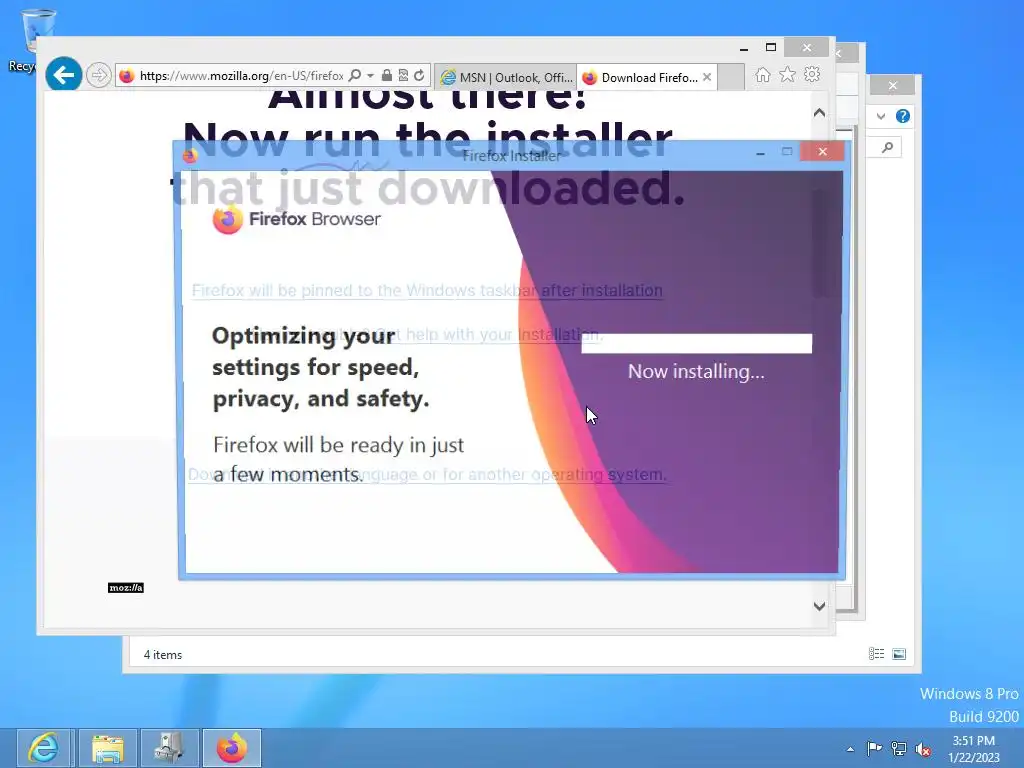Image resolution: width=1024 pixels, height=768 pixels.
Task: Click the Internet Explorer back arrow
Action: click(63, 75)
